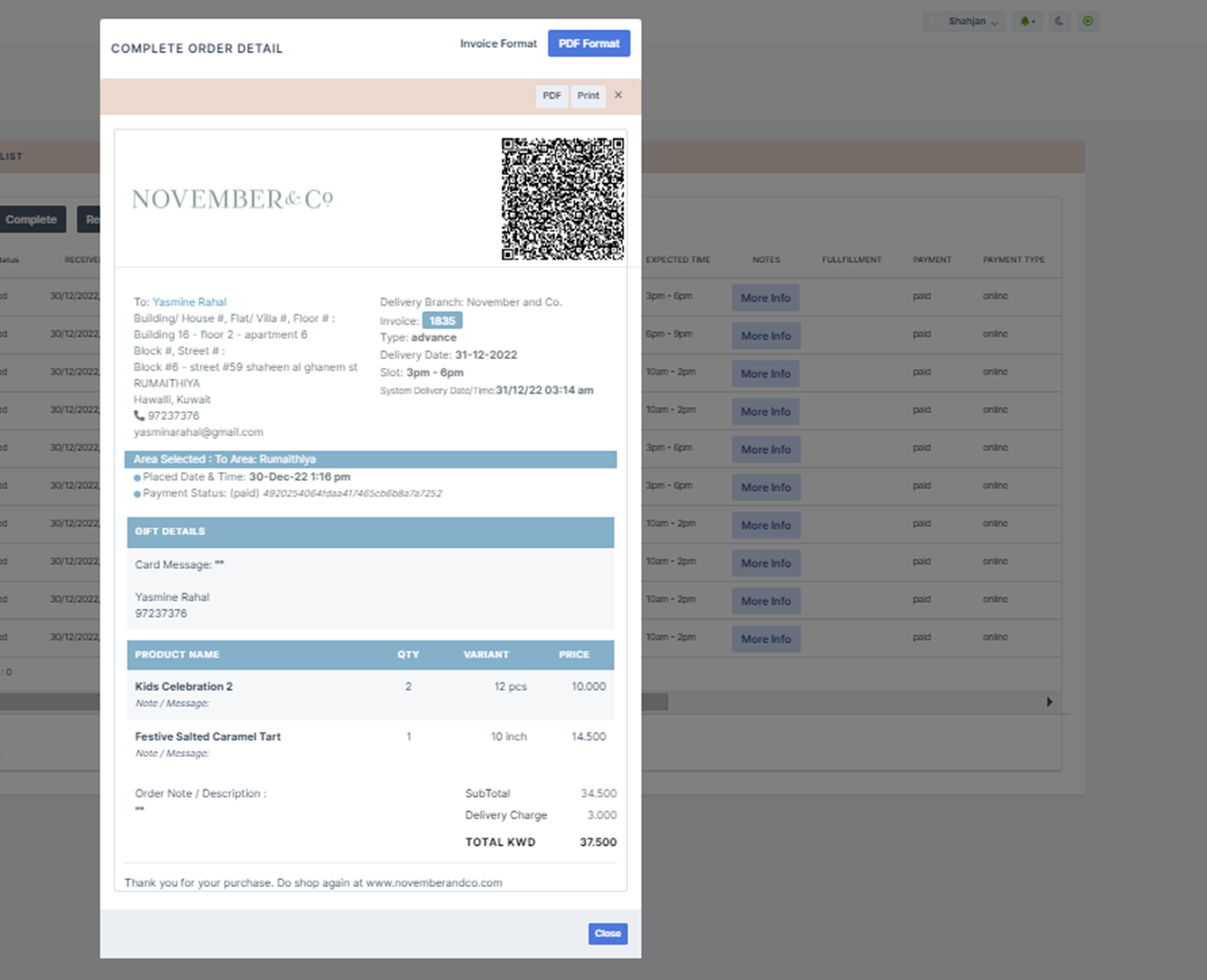
Task: Click the horizontal scrollbar under the order table
Action: (653, 702)
